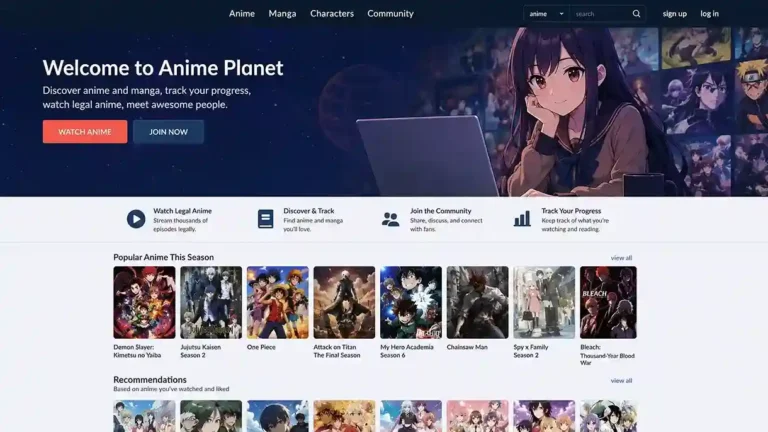768x432 pixels.
Task: Click the Watch Legal Anime play icon
Action: 136,219
